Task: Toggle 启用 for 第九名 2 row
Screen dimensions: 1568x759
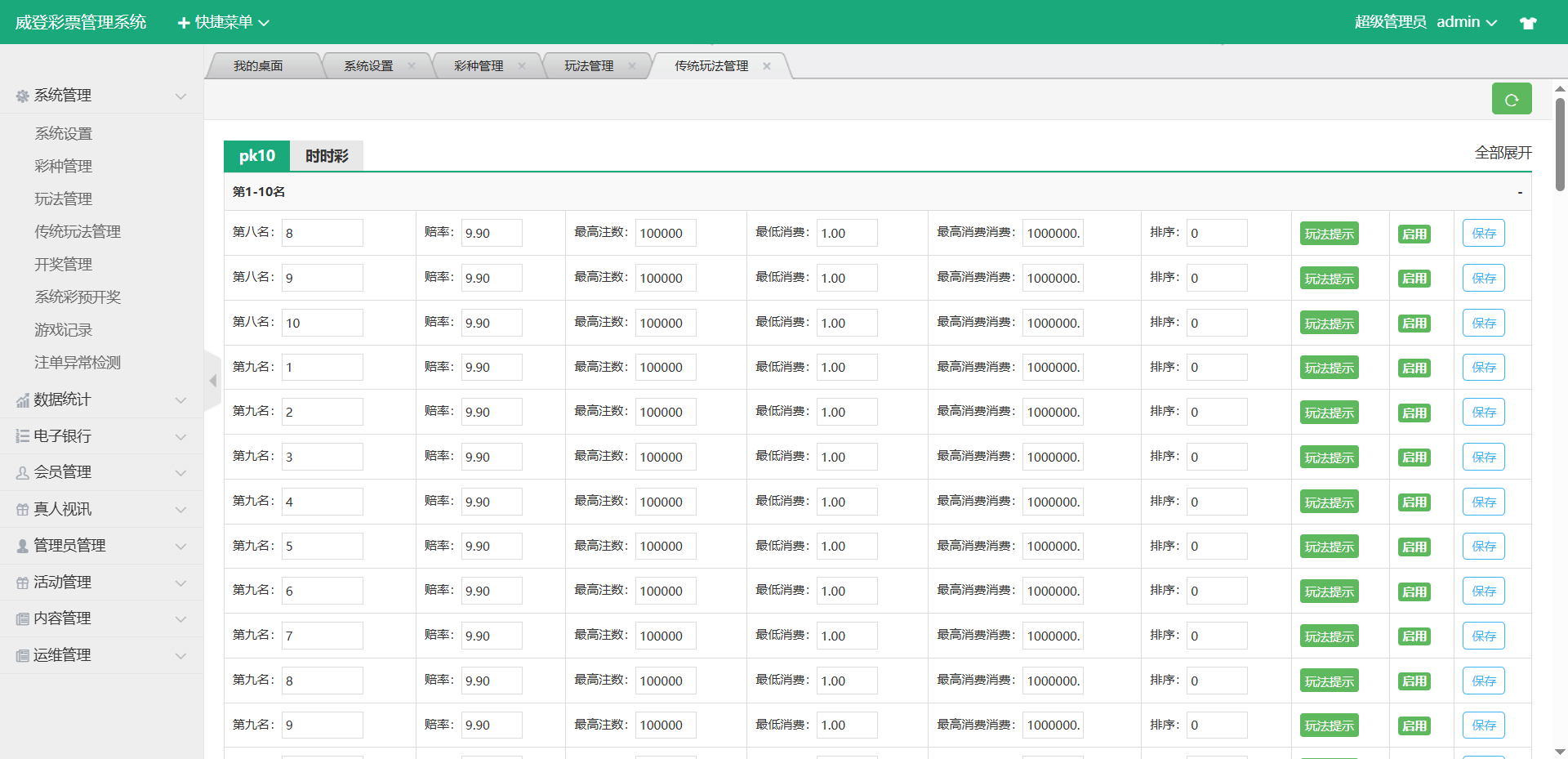Action: click(1414, 413)
